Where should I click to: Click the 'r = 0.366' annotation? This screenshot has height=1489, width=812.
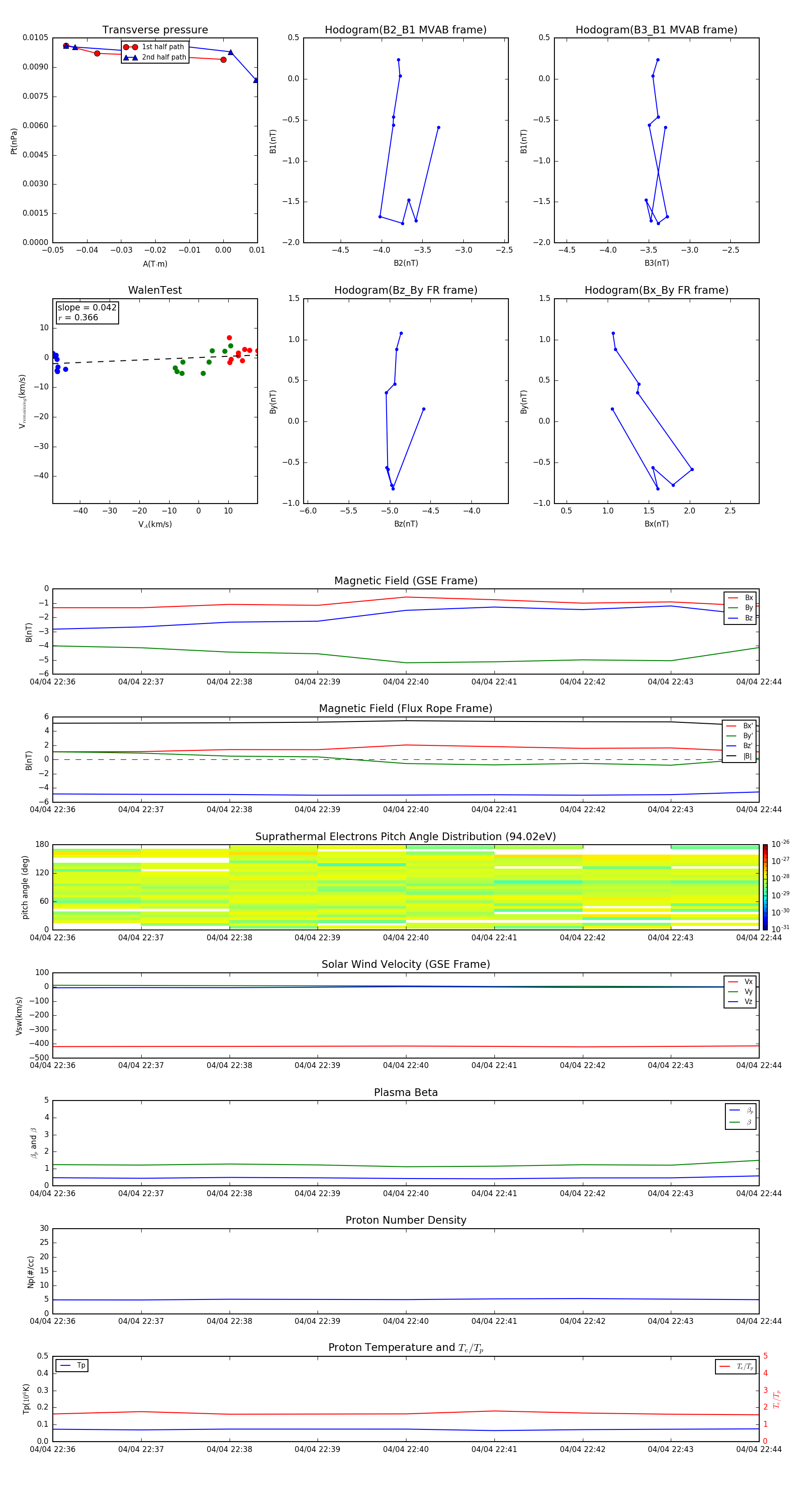click(78, 317)
